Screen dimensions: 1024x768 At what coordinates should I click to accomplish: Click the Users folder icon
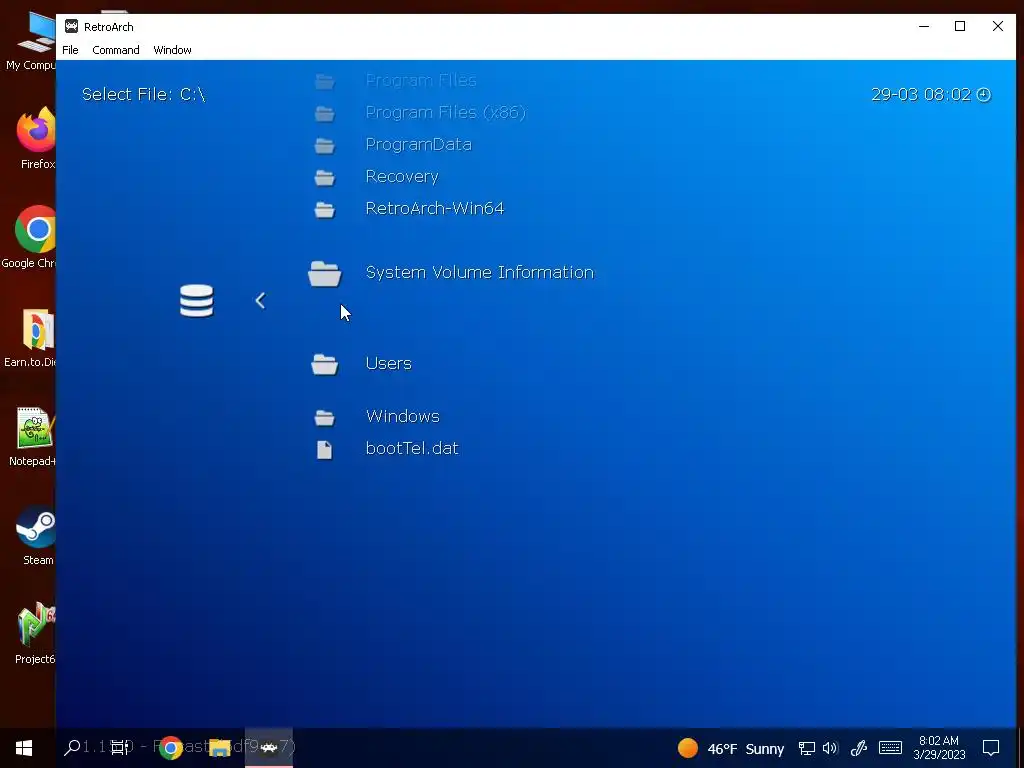click(x=325, y=364)
